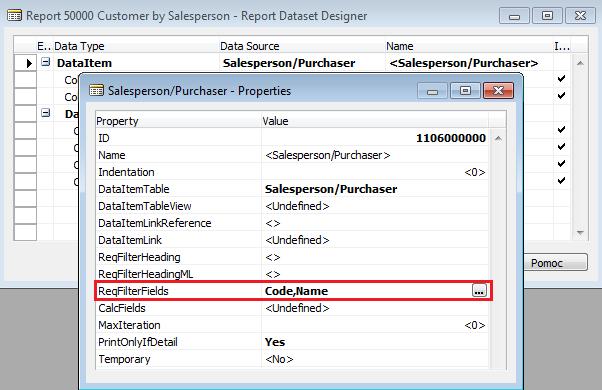Select the DataItemLinkReference value
Viewport: 602px width, 390px height.
pyautogui.click(x=273, y=223)
